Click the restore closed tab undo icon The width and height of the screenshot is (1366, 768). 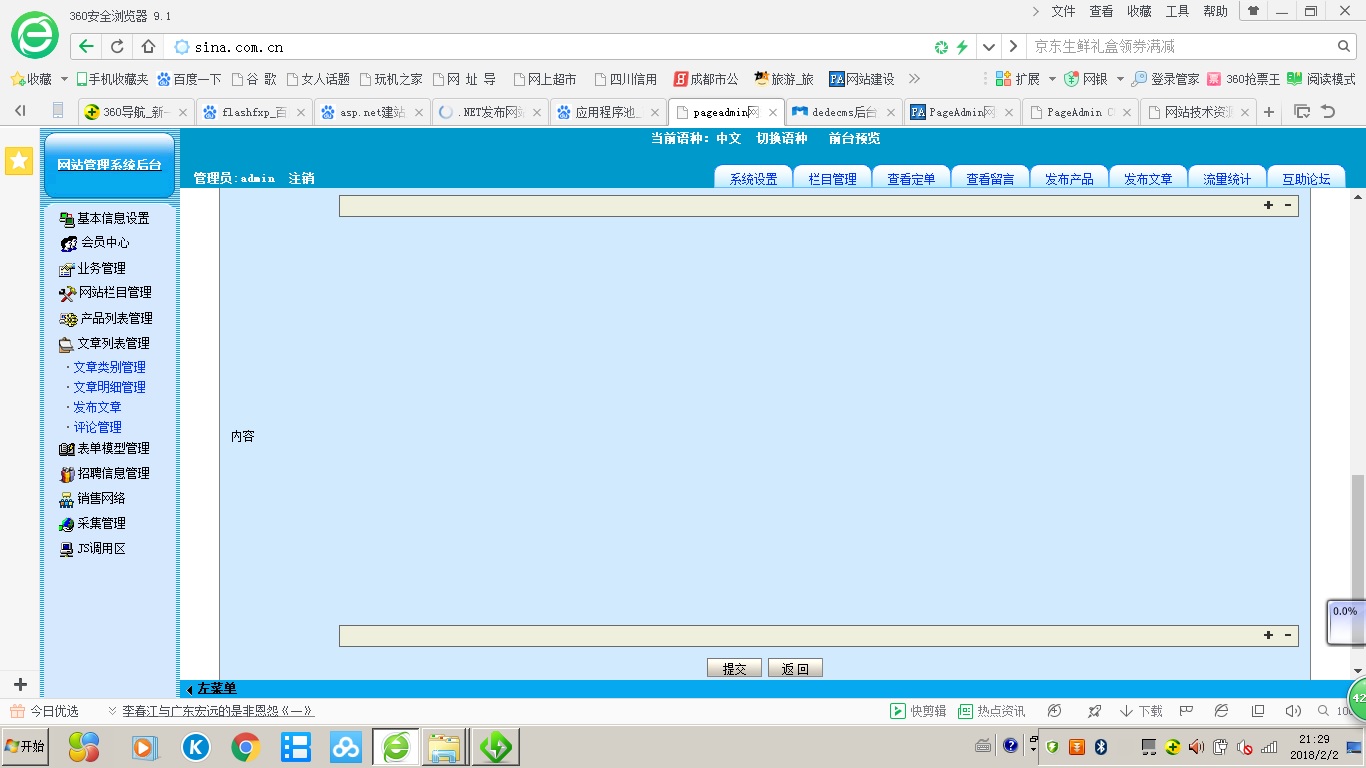click(x=1328, y=112)
